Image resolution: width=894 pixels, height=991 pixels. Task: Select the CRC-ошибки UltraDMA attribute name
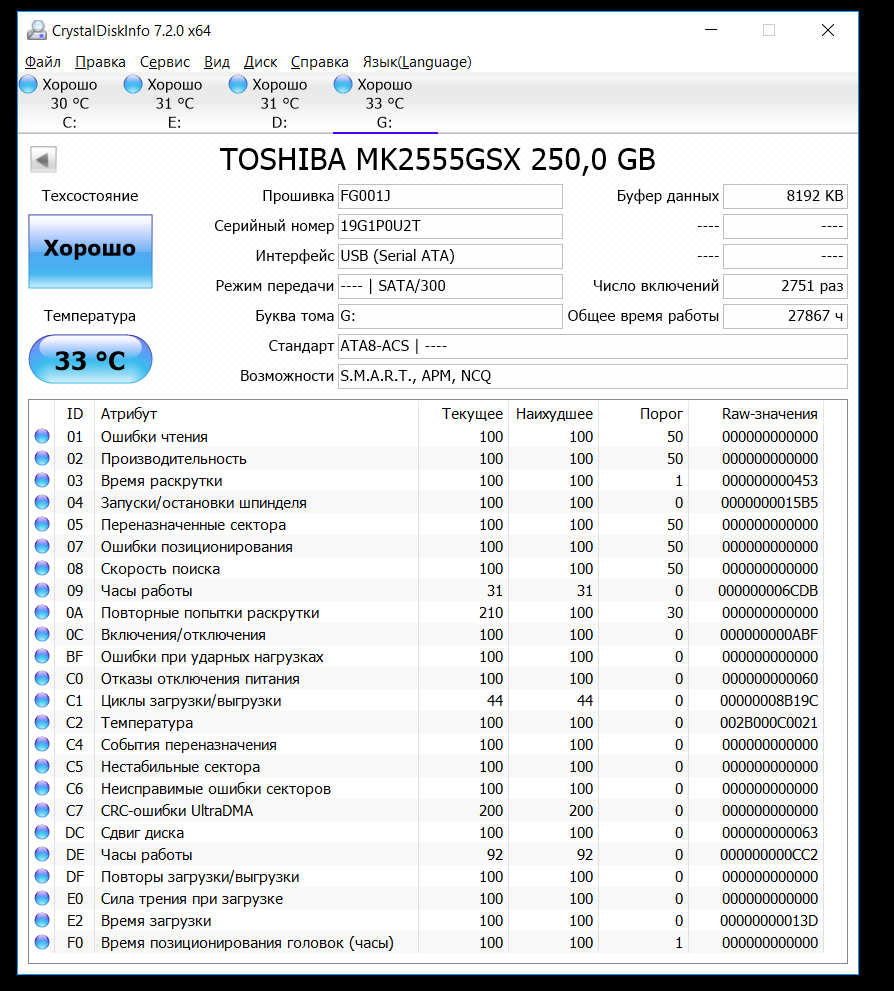click(x=177, y=810)
